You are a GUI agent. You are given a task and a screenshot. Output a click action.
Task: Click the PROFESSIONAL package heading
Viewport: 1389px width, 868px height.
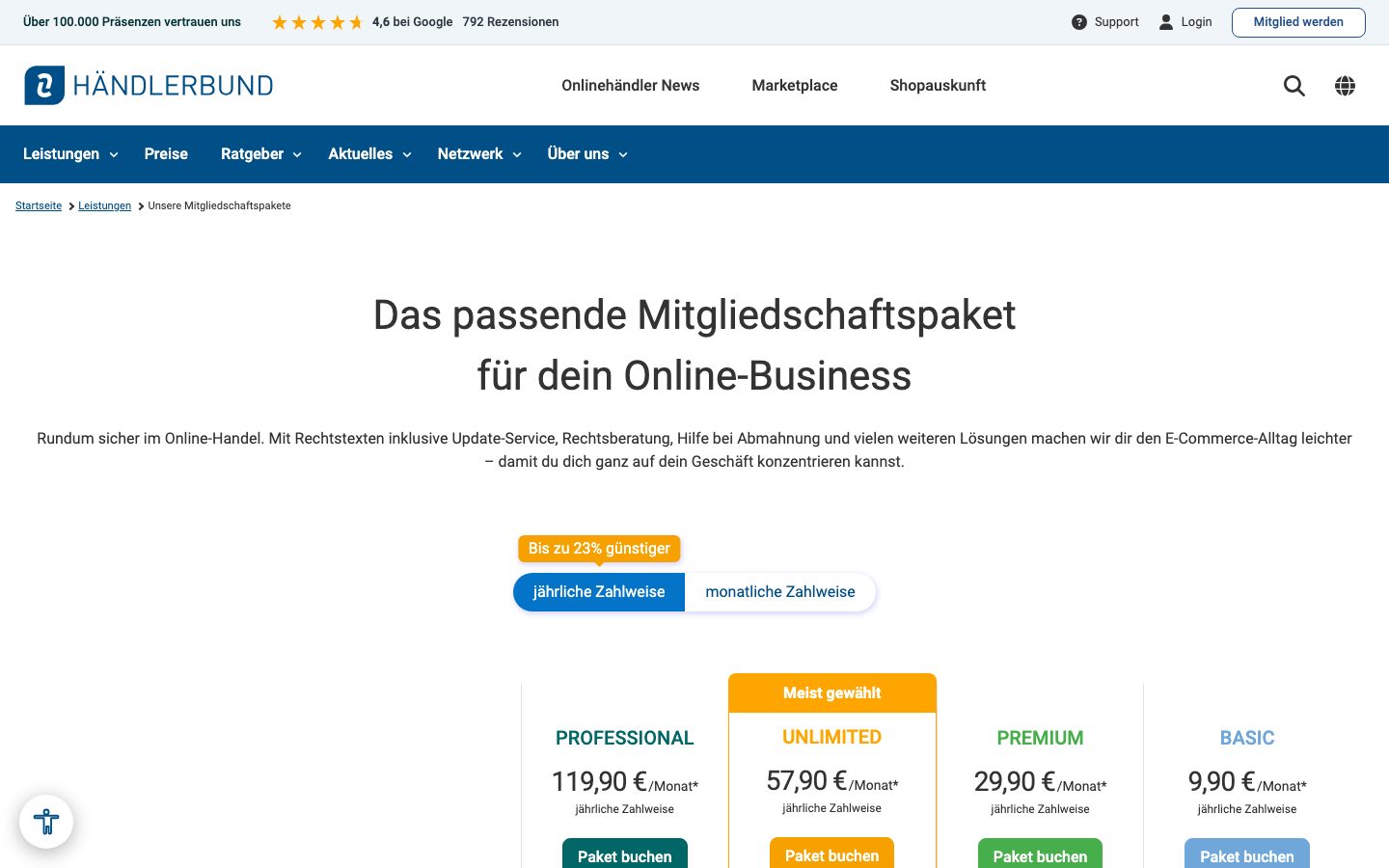click(625, 738)
